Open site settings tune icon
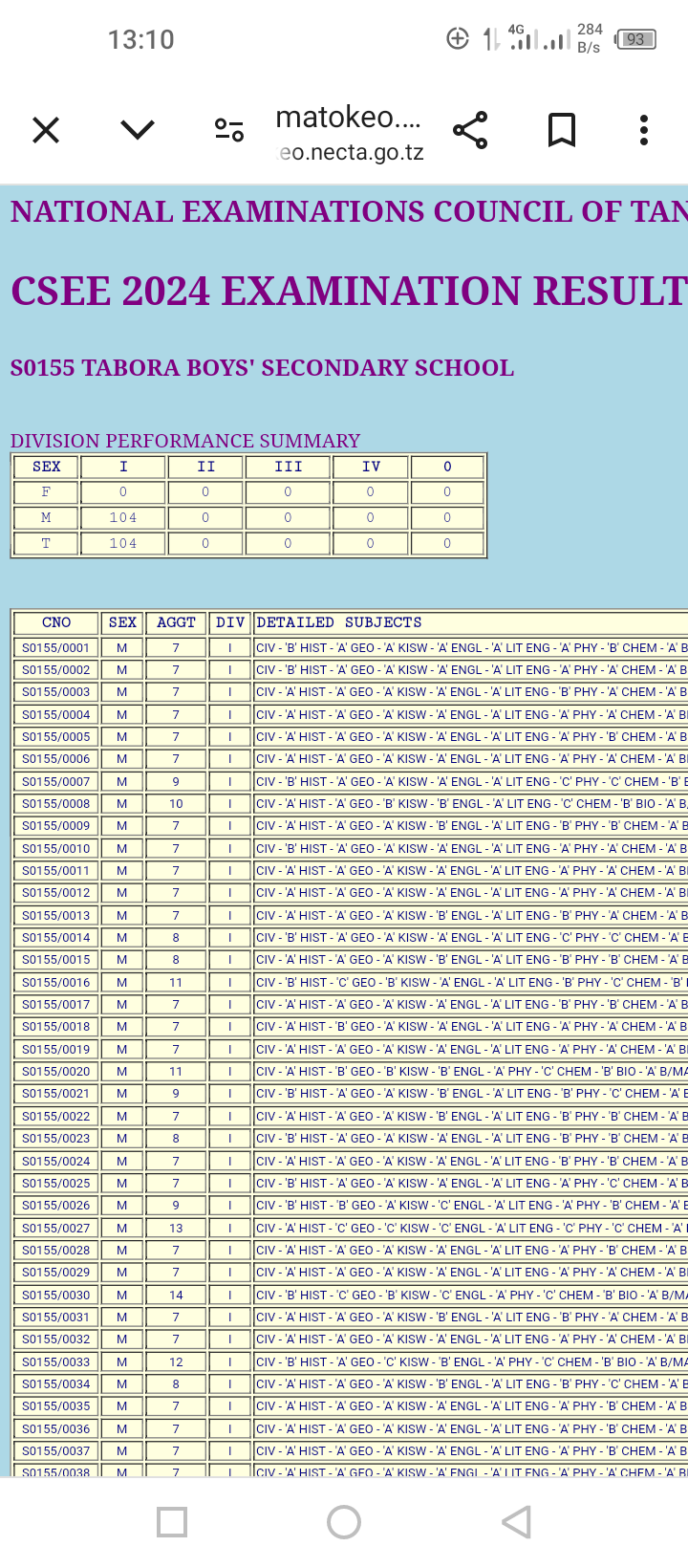This screenshot has height=1568, width=688. [229, 130]
